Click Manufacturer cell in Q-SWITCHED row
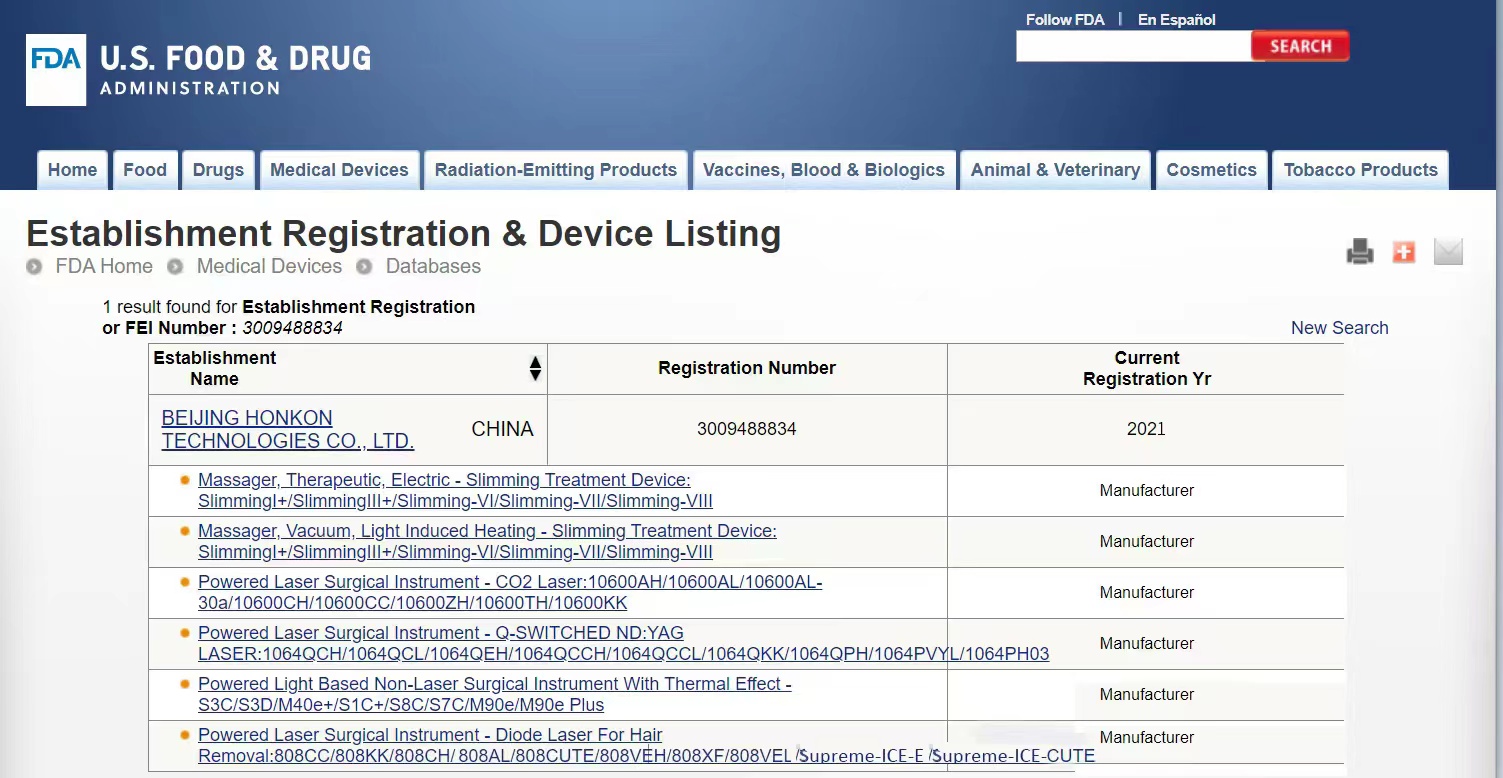1503x778 pixels. click(x=1147, y=643)
